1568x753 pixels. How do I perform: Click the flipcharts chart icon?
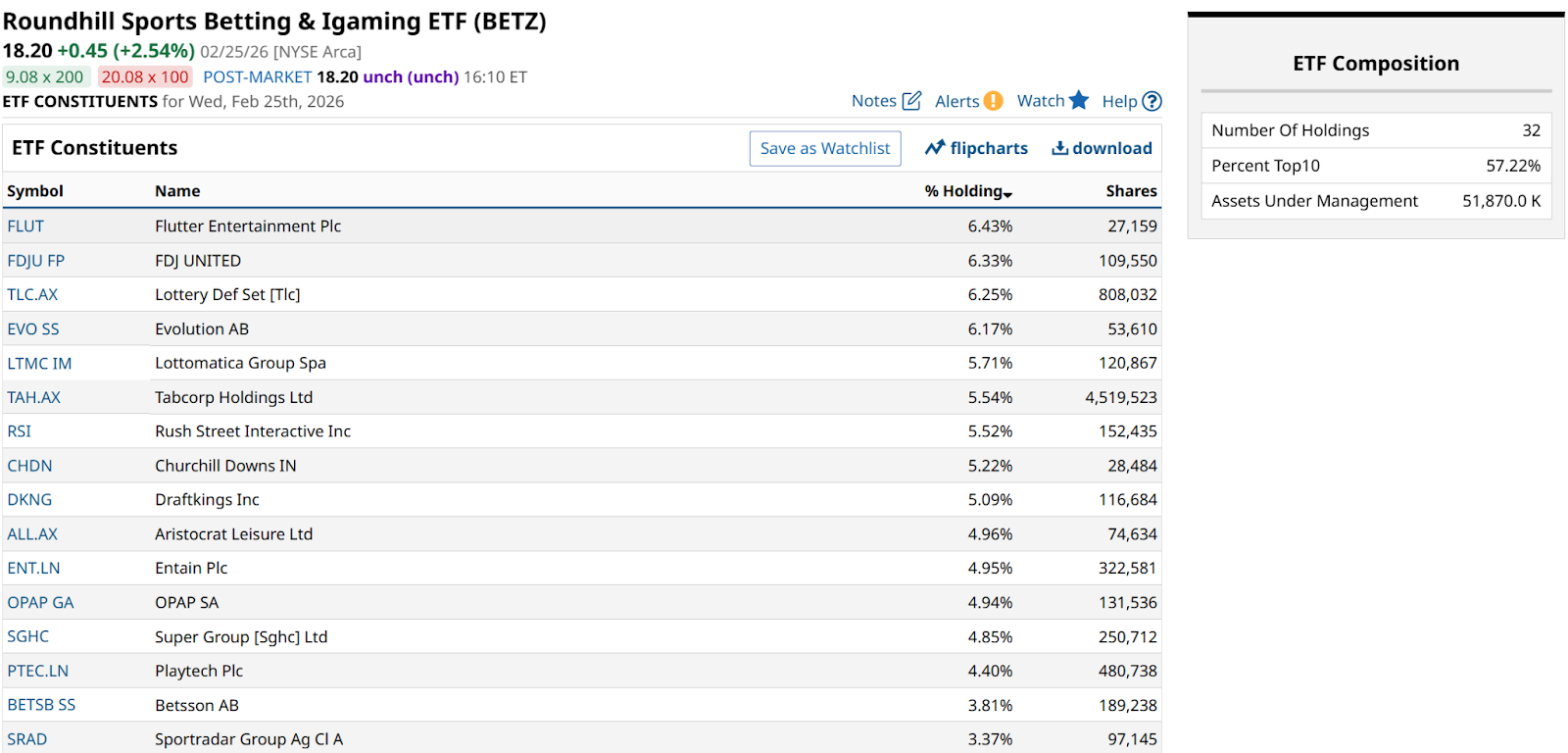pos(935,148)
